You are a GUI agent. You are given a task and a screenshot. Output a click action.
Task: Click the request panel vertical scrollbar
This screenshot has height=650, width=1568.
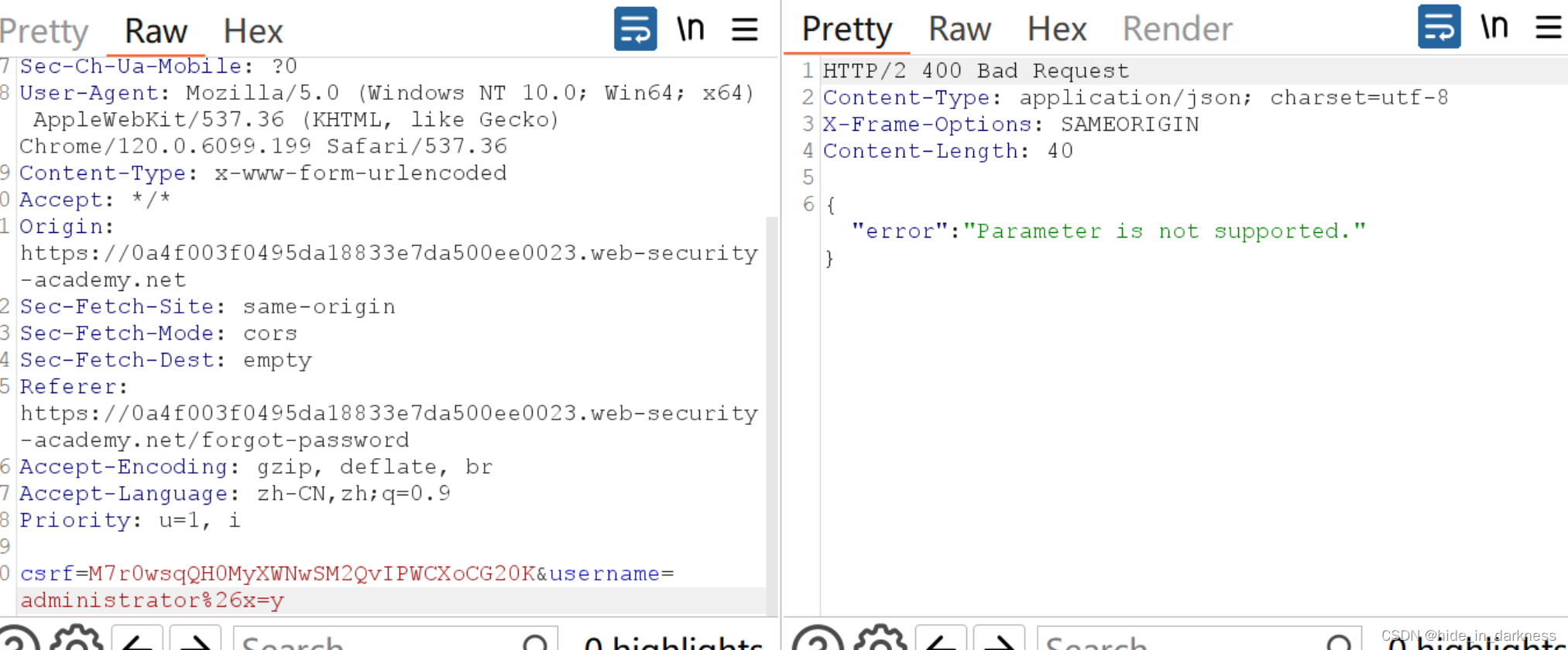coord(772,416)
